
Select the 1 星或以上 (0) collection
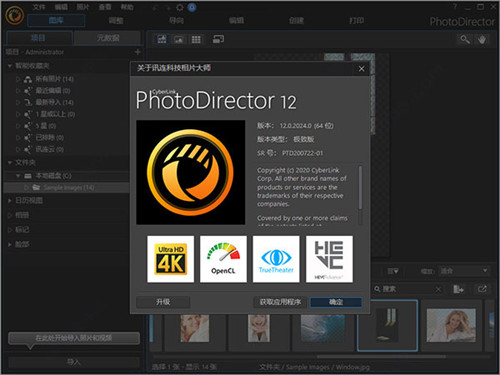55,114
